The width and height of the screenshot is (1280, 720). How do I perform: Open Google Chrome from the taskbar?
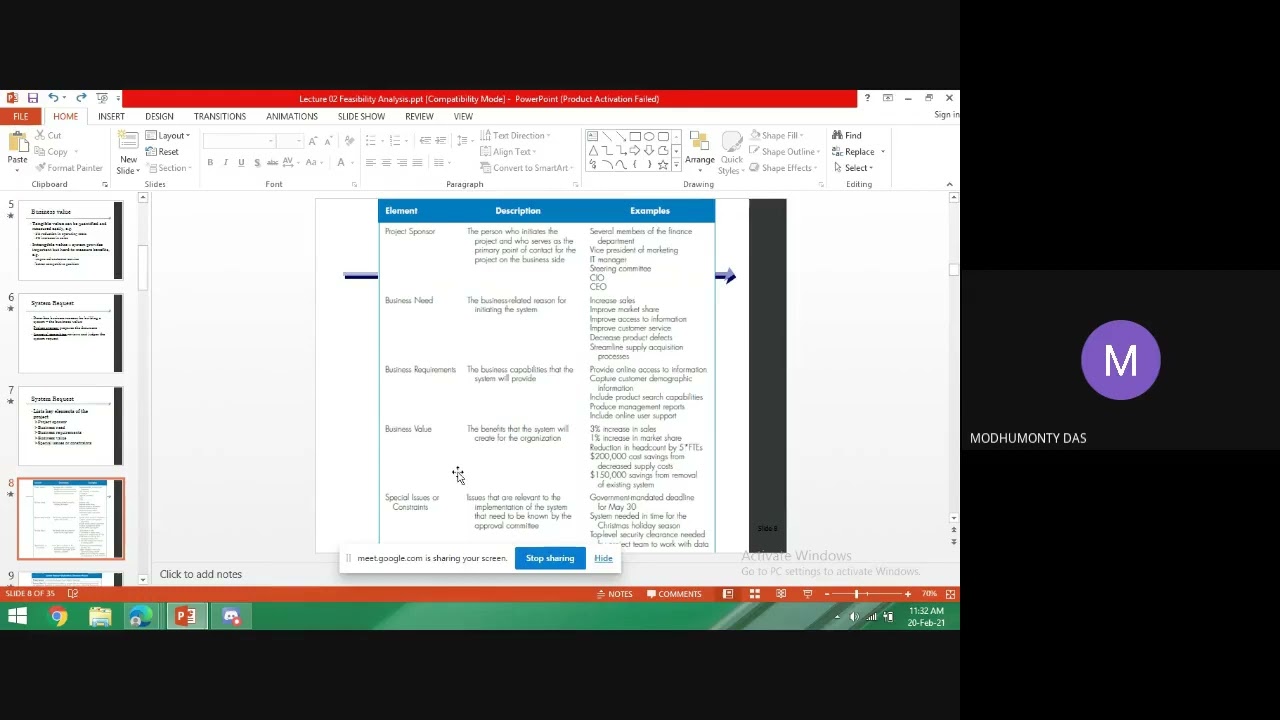pos(58,617)
